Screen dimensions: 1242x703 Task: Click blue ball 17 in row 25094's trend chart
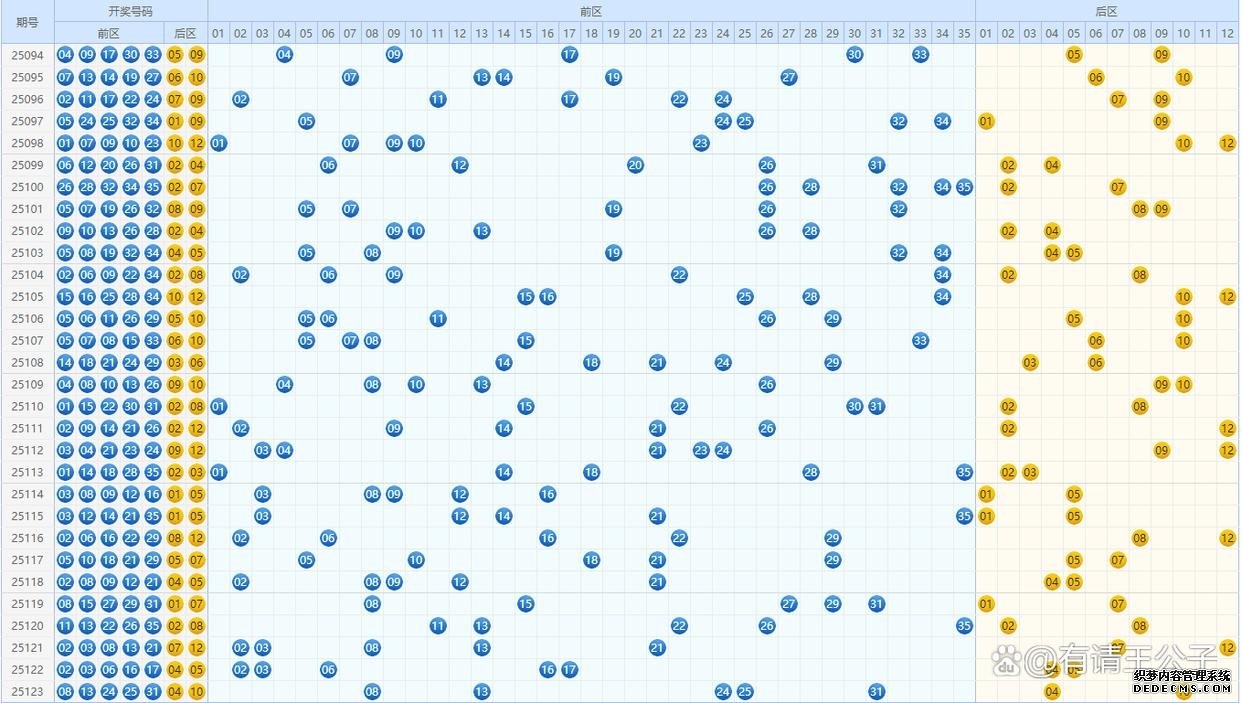(569, 55)
